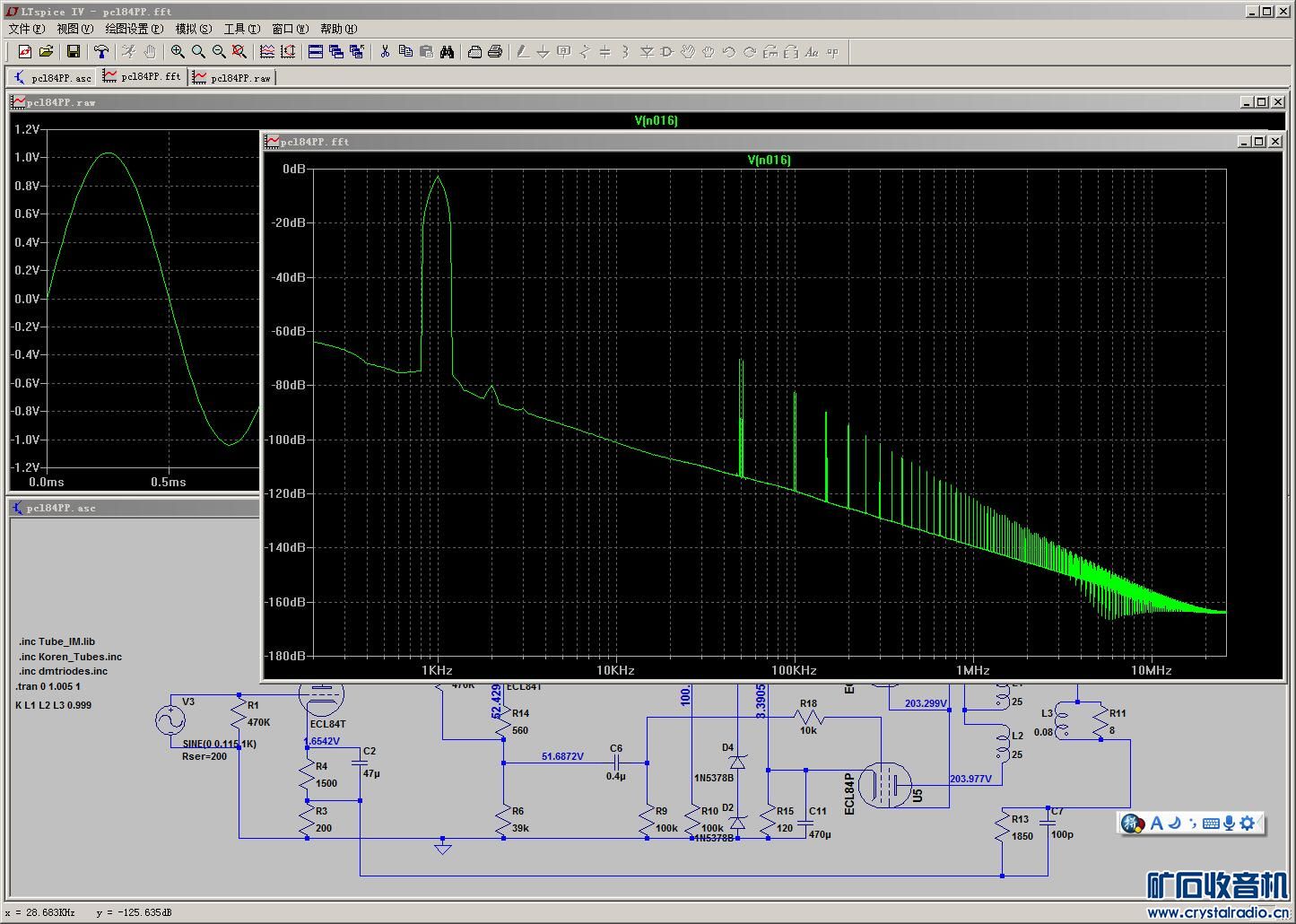Select the Capacitor component tool
The width and height of the screenshot is (1296, 924).
[x=605, y=52]
